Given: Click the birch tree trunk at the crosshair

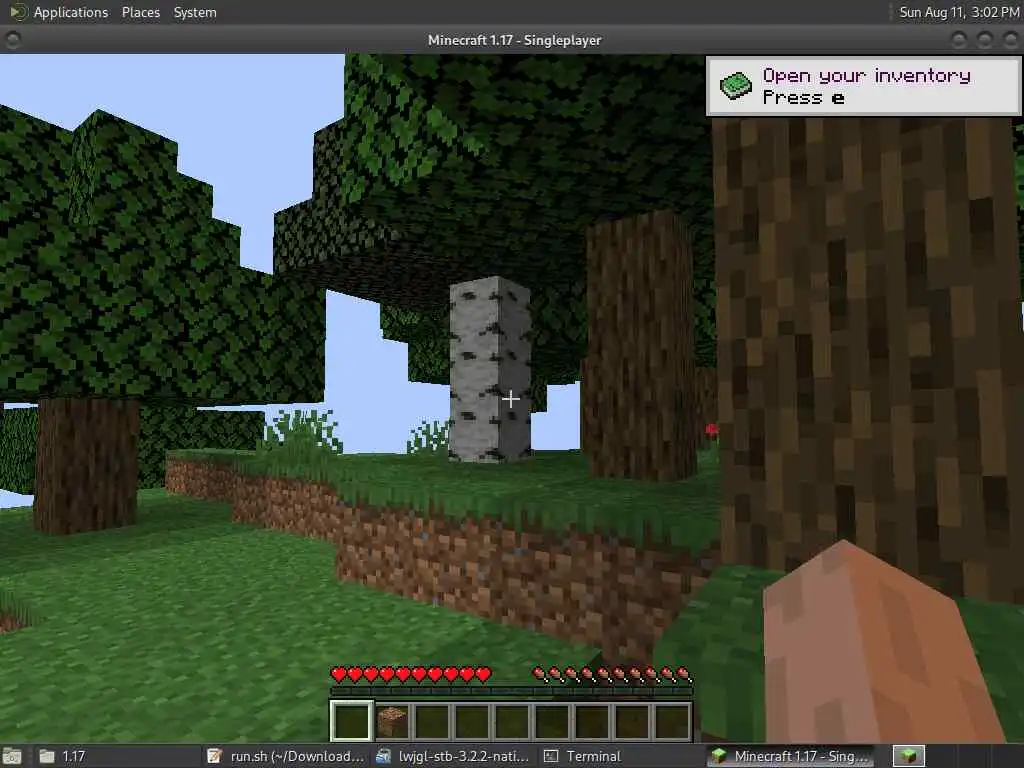Looking at the screenshot, I should (x=490, y=369).
